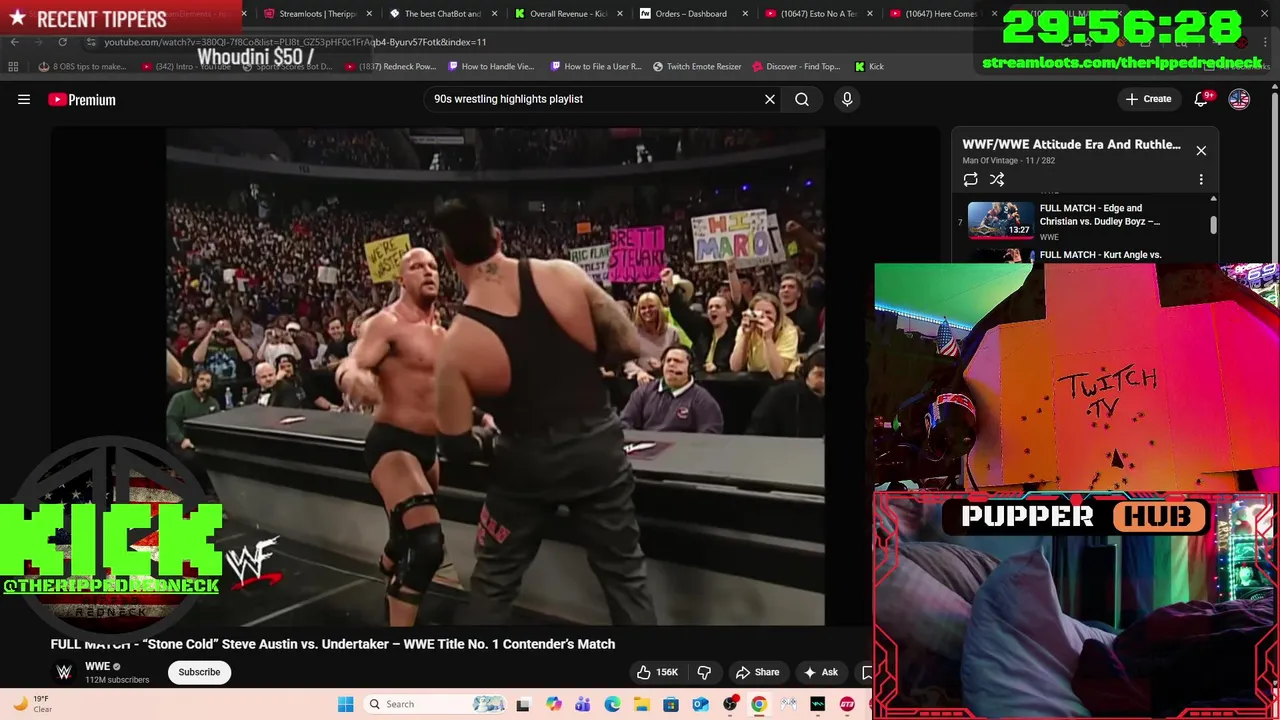The height and width of the screenshot is (720, 1280).
Task: Open WWE channel avatar
Action: click(64, 672)
